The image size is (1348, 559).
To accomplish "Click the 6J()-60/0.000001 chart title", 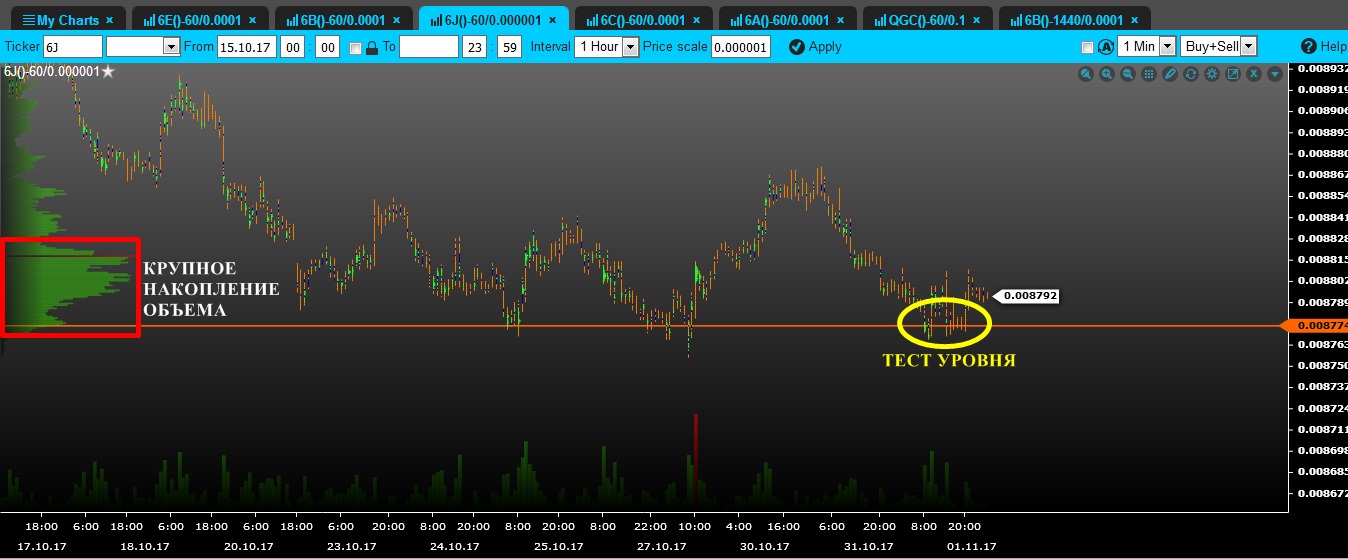I will click(51, 71).
